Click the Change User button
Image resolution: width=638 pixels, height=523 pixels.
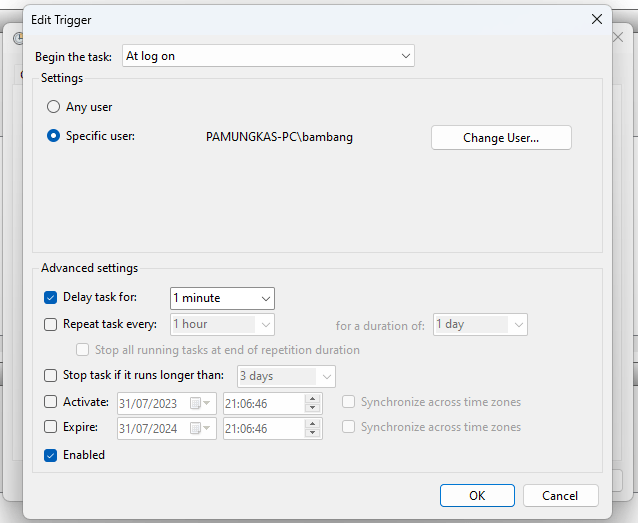coord(501,138)
